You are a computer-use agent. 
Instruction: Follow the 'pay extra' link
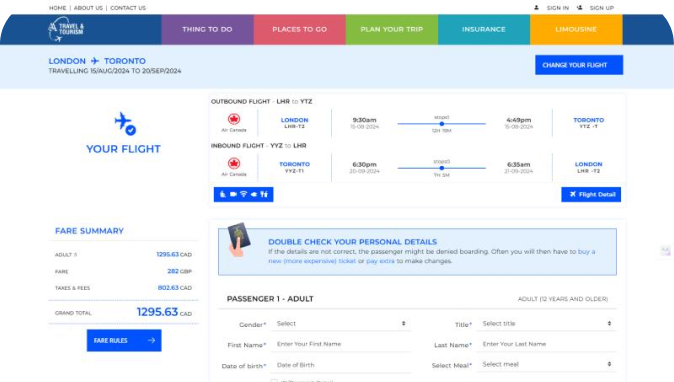click(x=380, y=261)
